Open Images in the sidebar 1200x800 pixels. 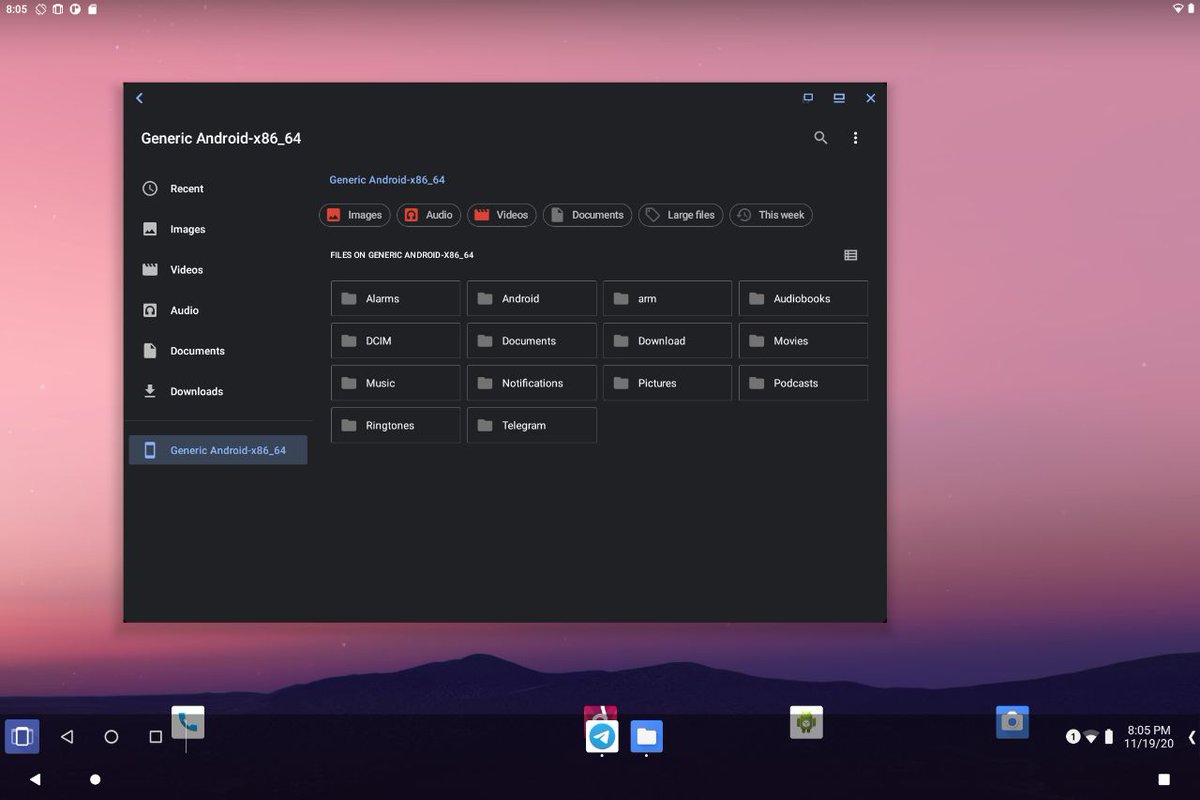[218, 229]
